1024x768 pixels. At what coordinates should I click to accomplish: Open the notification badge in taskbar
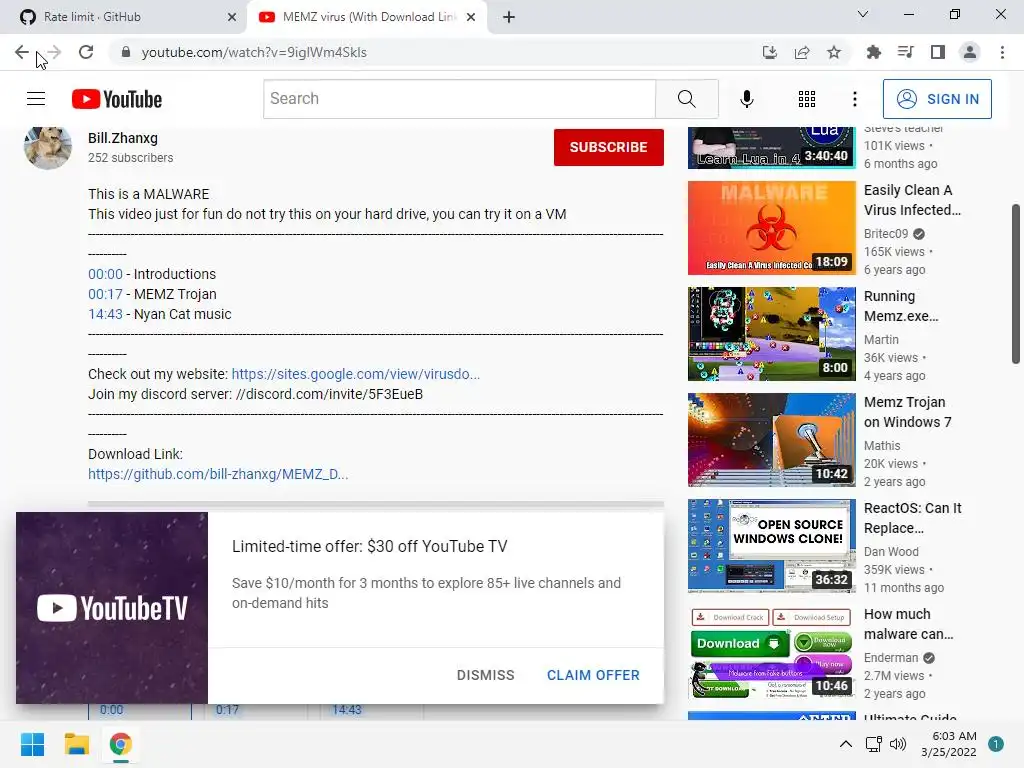coord(996,744)
